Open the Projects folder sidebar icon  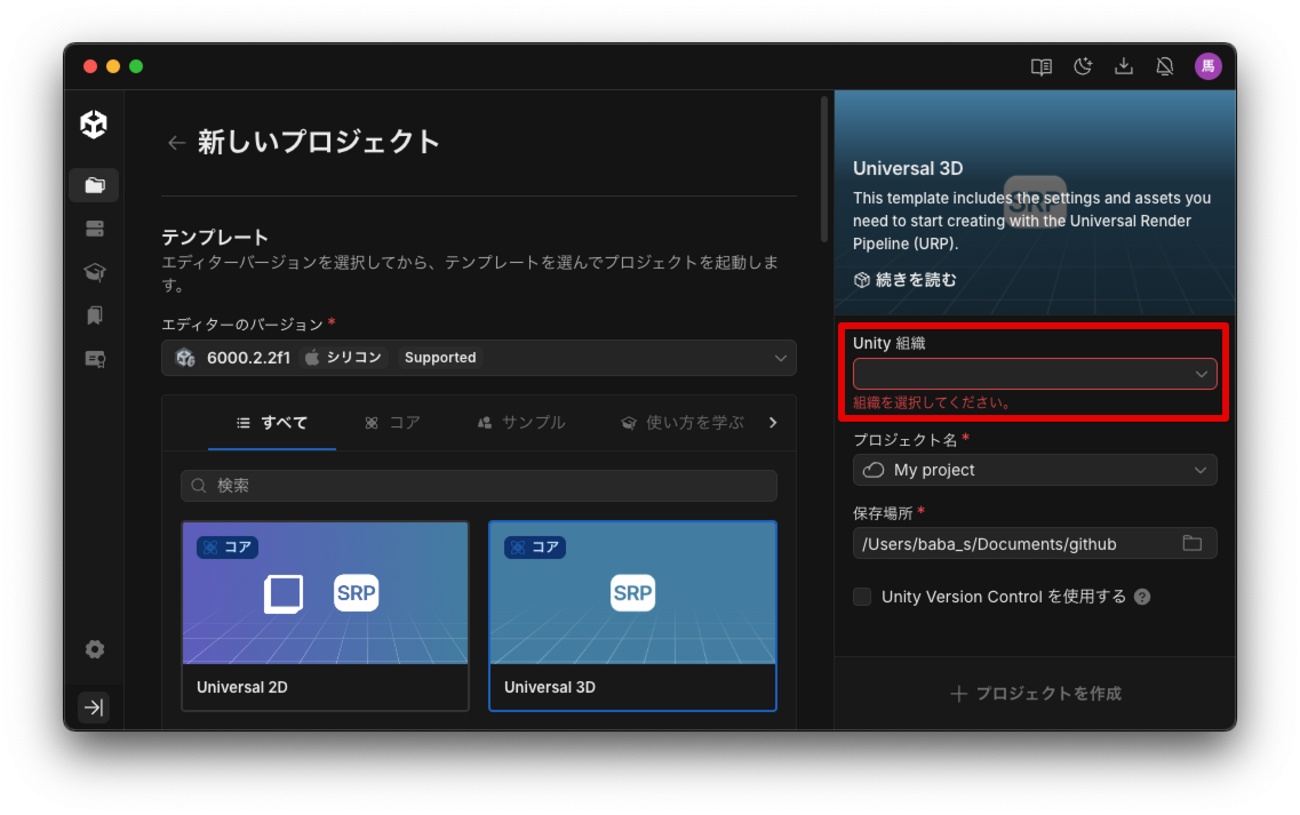point(94,185)
